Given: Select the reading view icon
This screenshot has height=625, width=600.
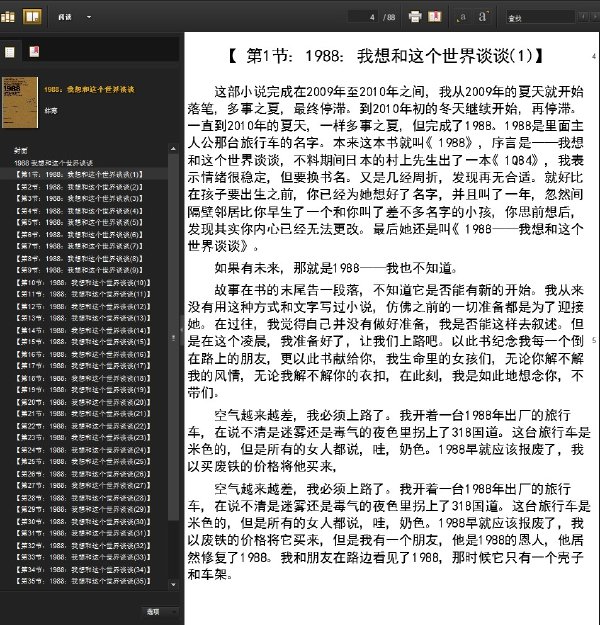Looking at the screenshot, I should point(32,17).
